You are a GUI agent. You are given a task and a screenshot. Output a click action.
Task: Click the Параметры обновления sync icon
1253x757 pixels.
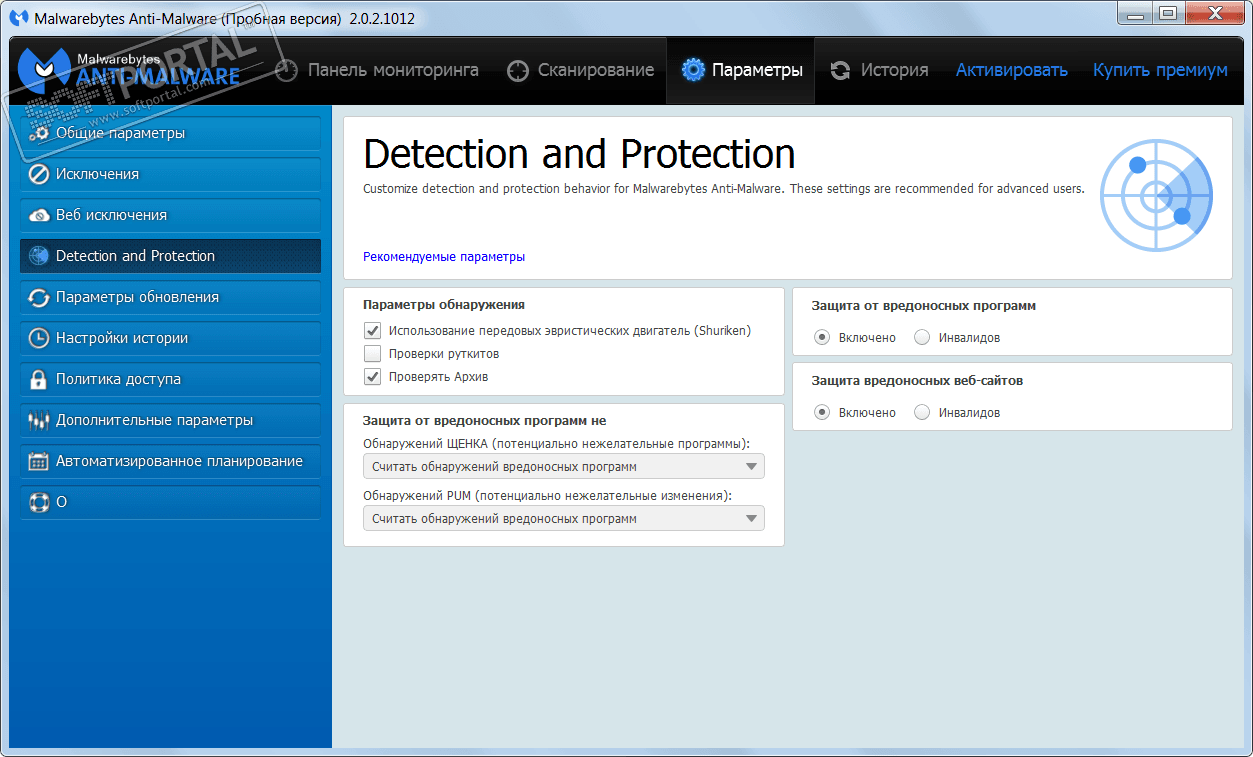coord(39,297)
